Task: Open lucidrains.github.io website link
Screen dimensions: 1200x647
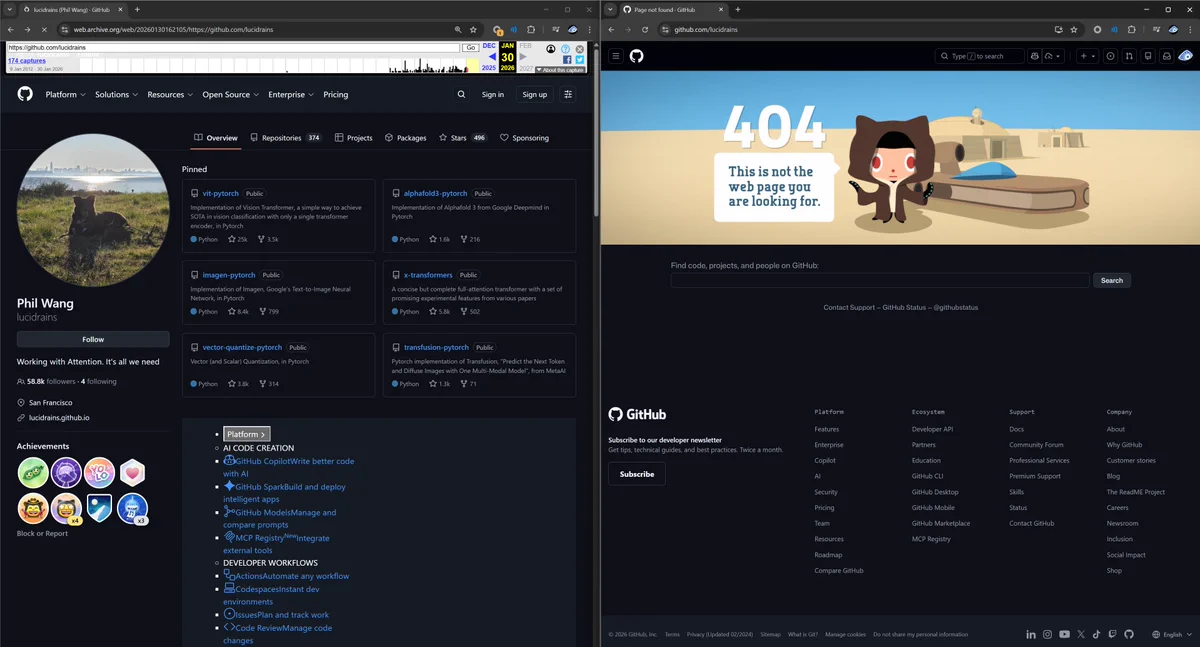Action: [x=59, y=417]
